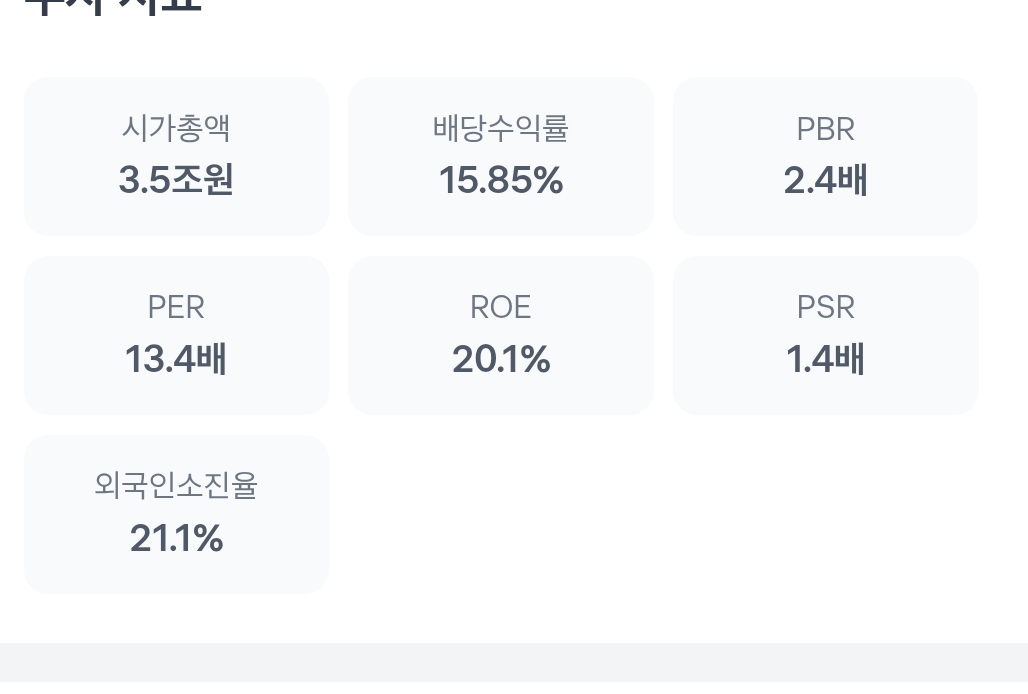Click the gray divider band at bottom
This screenshot has height=694, width=1028.
click(514, 668)
